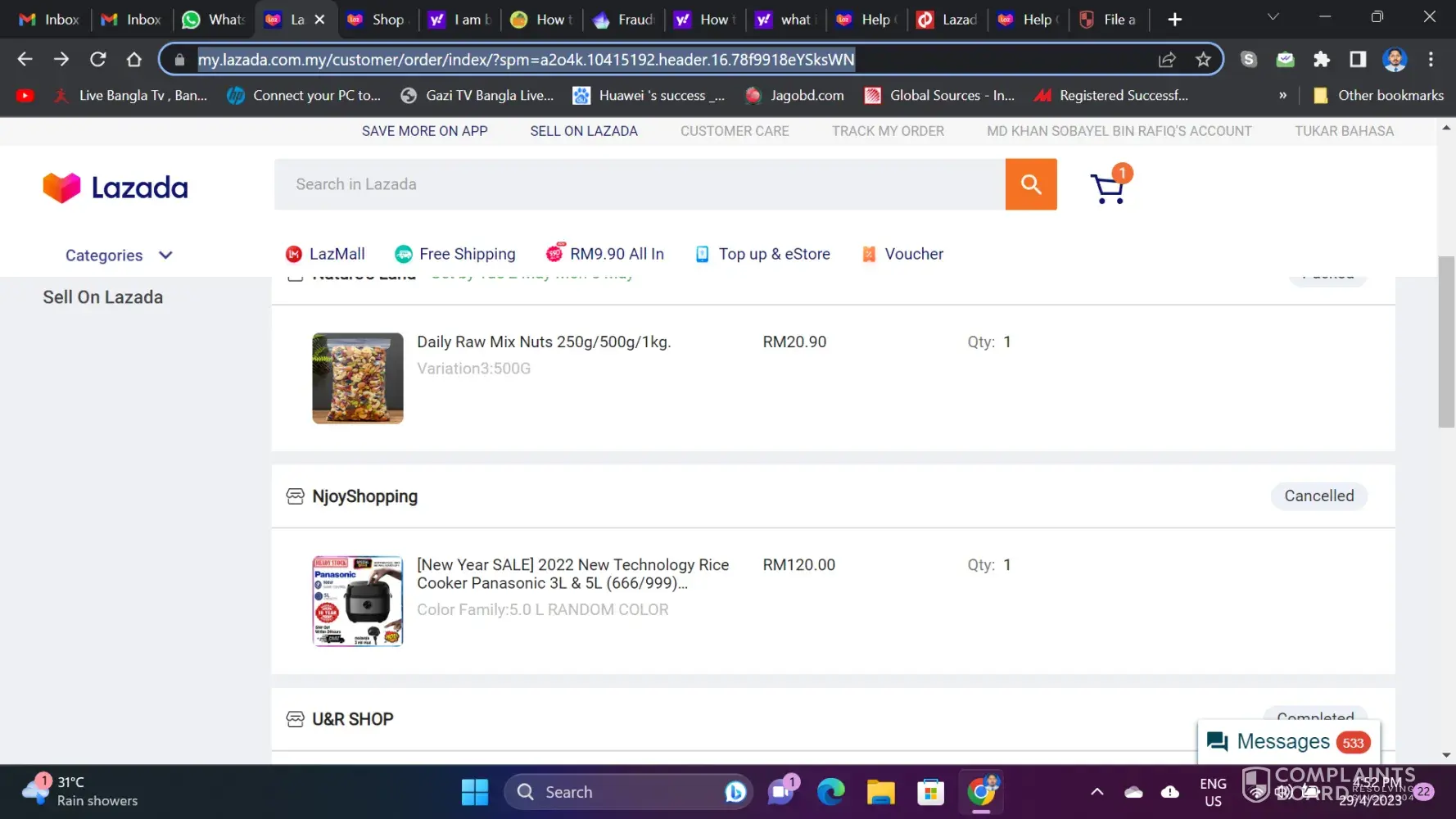Viewport: 1456px width, 819px height.
Task: Click the orange search magnifier button
Action: point(1031,184)
